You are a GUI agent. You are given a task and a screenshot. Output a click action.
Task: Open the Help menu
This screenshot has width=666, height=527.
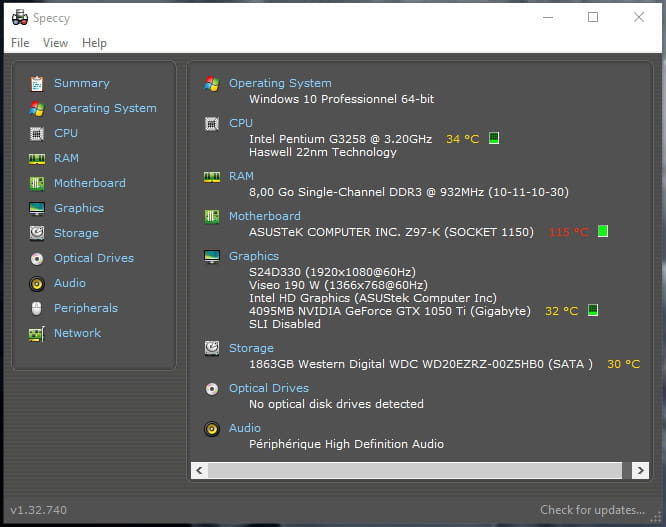(94, 43)
